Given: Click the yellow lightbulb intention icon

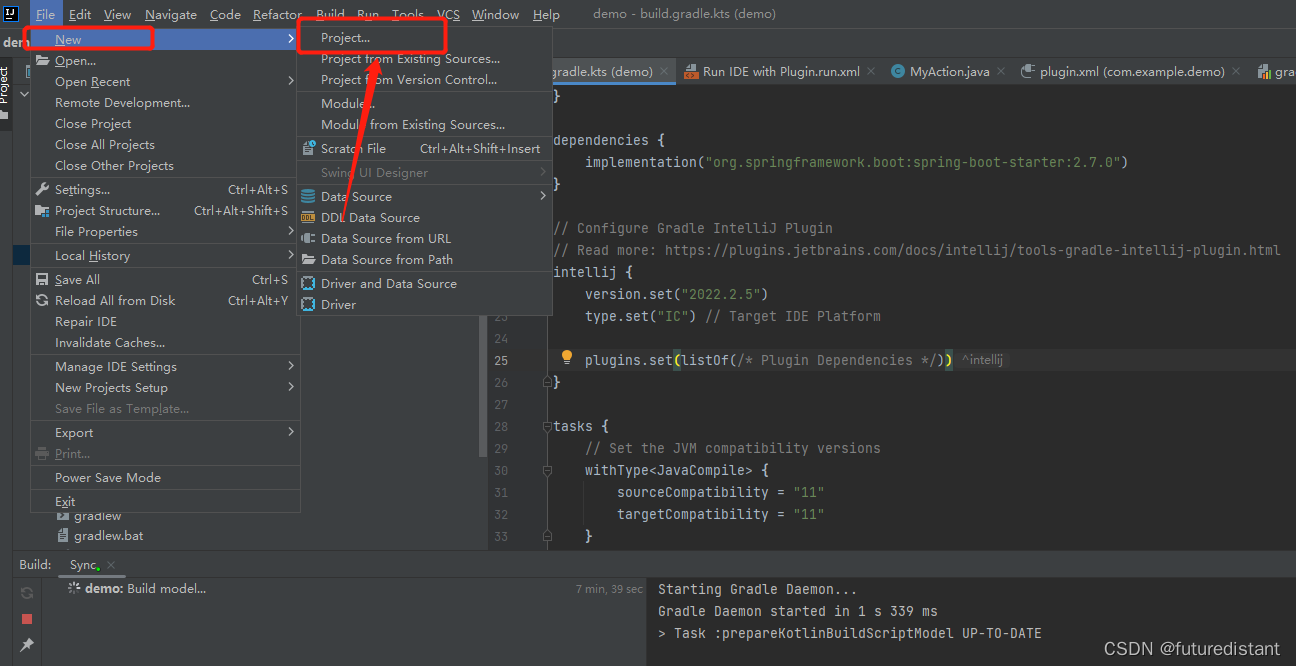Looking at the screenshot, I should (566, 358).
